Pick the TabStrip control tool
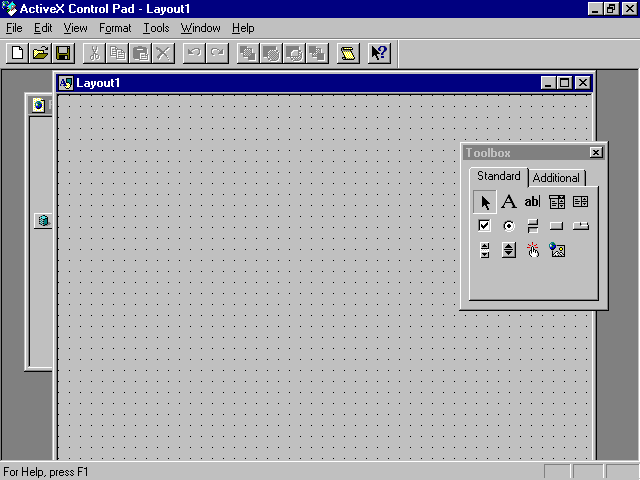Image resolution: width=640 pixels, height=480 pixels. [x=581, y=226]
